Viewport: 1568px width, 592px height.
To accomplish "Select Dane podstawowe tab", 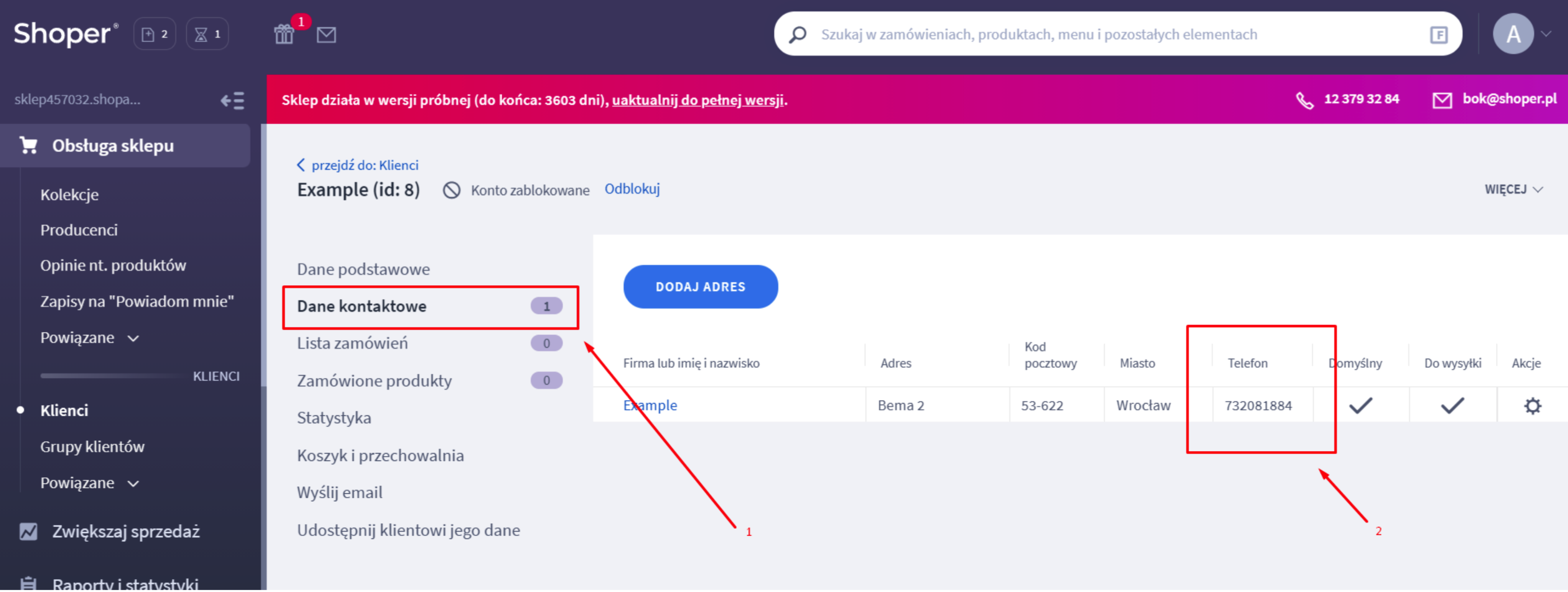I will point(364,270).
